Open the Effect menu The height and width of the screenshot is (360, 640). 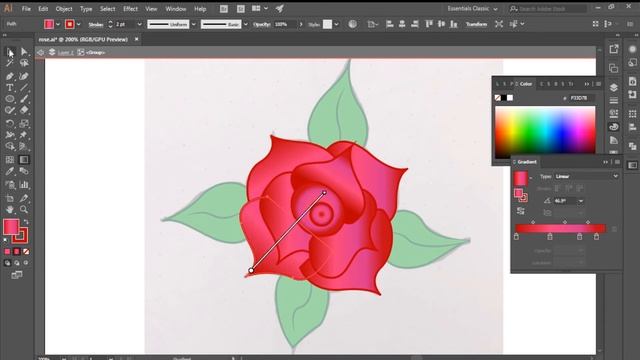click(130, 9)
